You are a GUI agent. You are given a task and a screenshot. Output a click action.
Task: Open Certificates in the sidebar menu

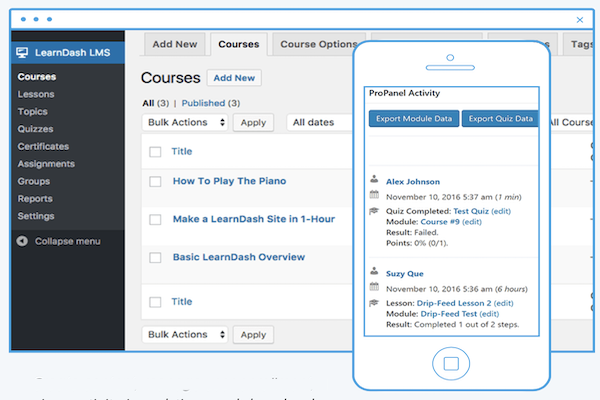(x=43, y=147)
